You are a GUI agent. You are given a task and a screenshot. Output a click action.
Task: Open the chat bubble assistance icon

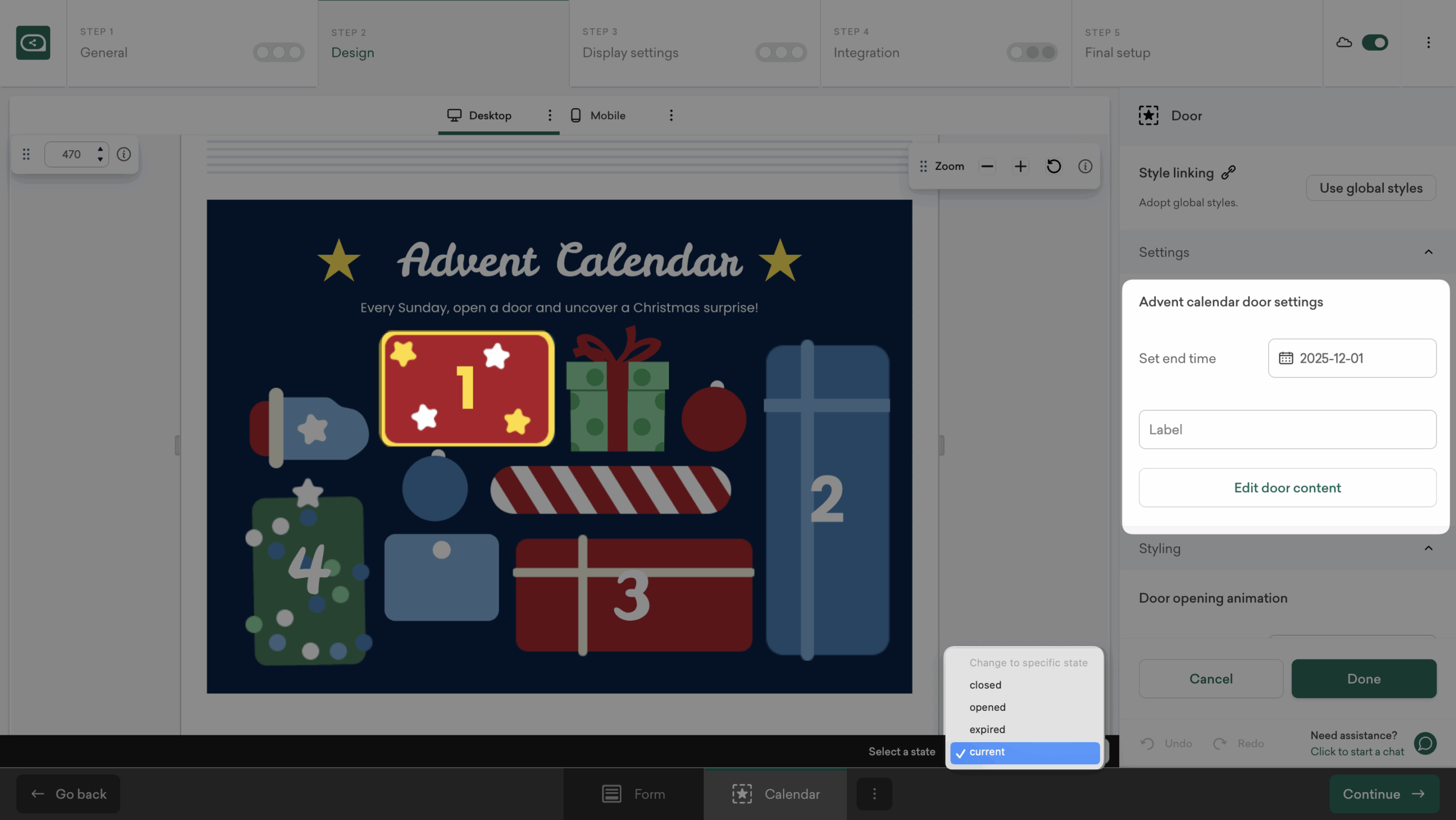click(1425, 743)
